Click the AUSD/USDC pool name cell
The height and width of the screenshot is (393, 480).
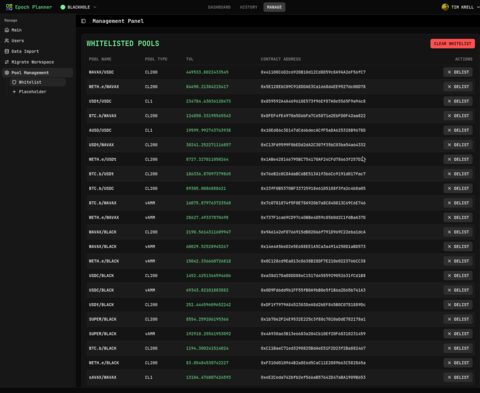(x=100, y=130)
